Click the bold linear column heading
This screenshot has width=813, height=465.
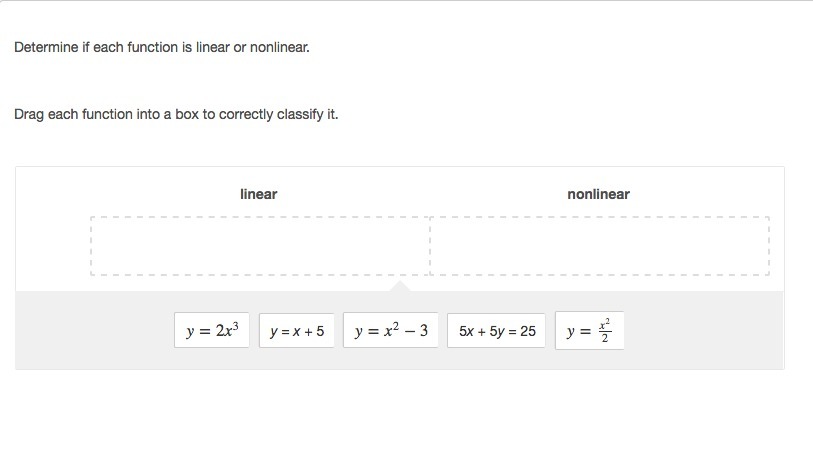tap(258, 194)
